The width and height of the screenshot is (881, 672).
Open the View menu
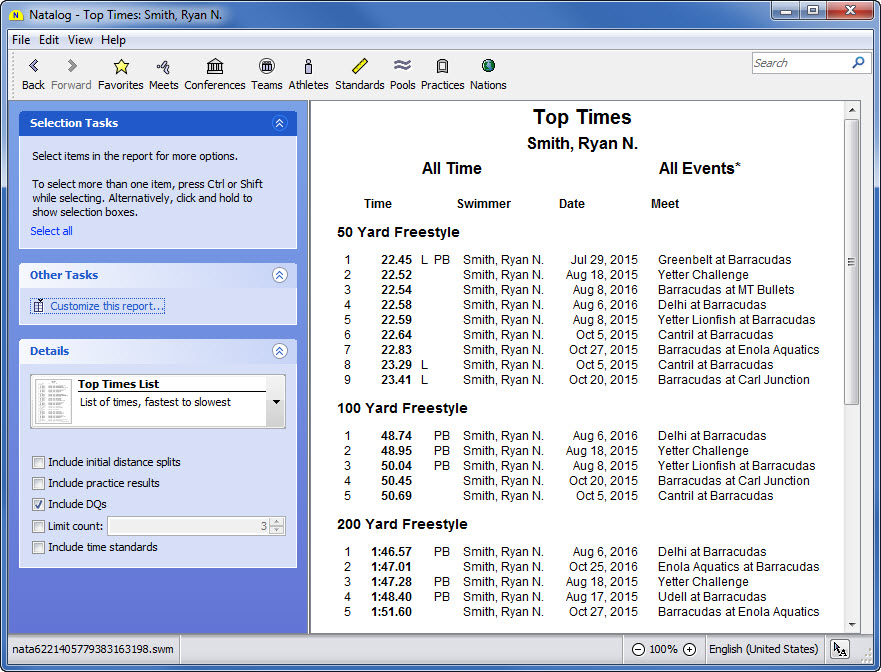coord(80,40)
